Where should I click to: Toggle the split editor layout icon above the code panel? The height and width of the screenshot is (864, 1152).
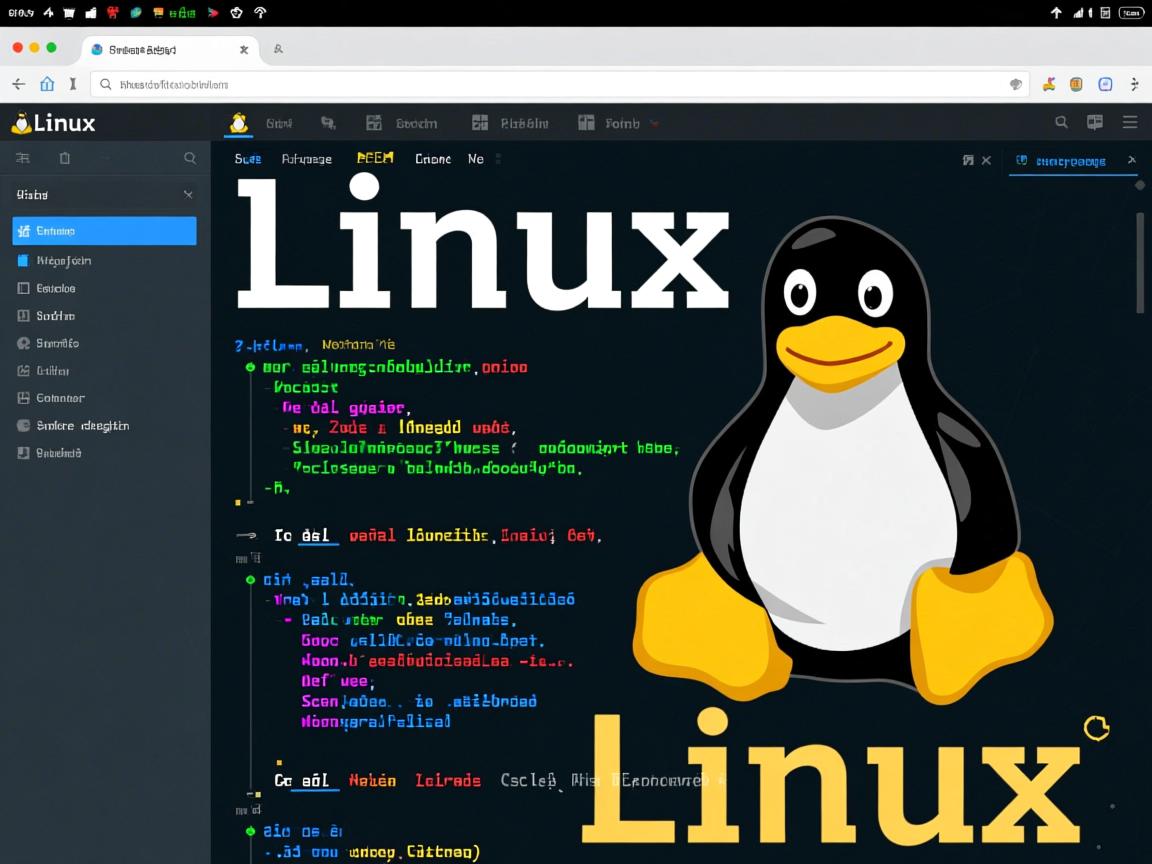[x=966, y=159]
